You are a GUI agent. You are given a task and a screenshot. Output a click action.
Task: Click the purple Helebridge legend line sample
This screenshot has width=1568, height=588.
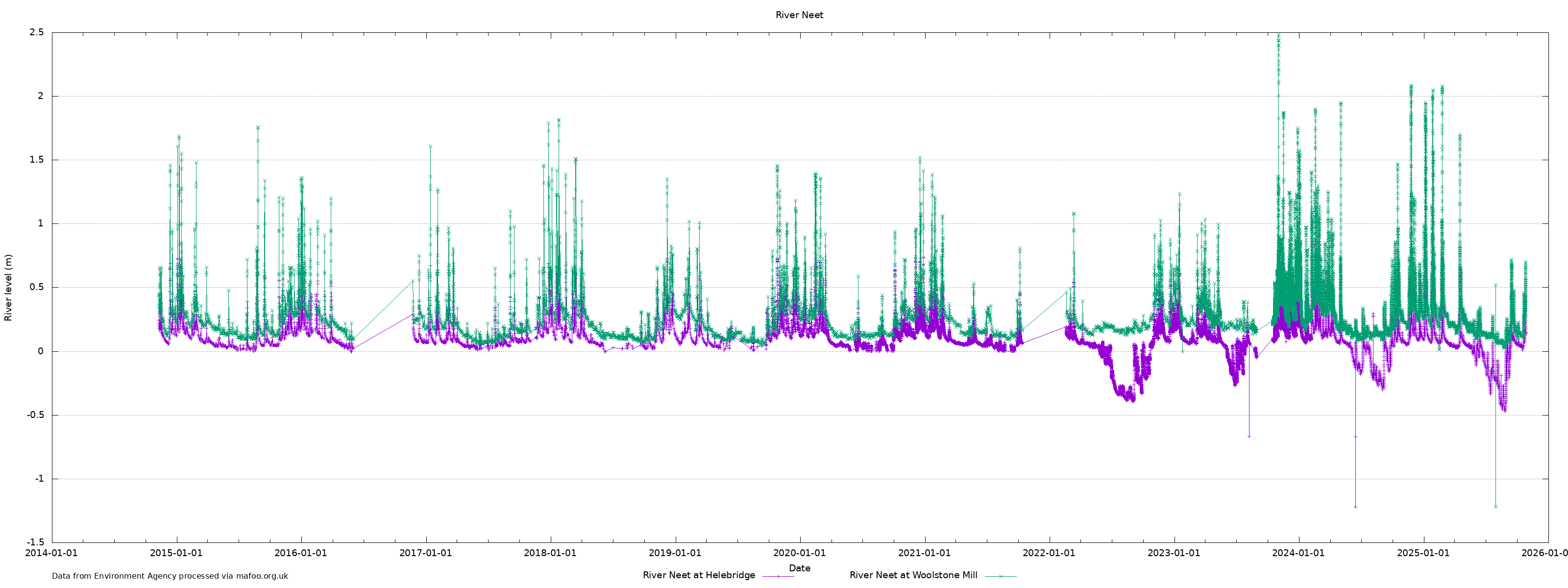pyautogui.click(x=778, y=576)
